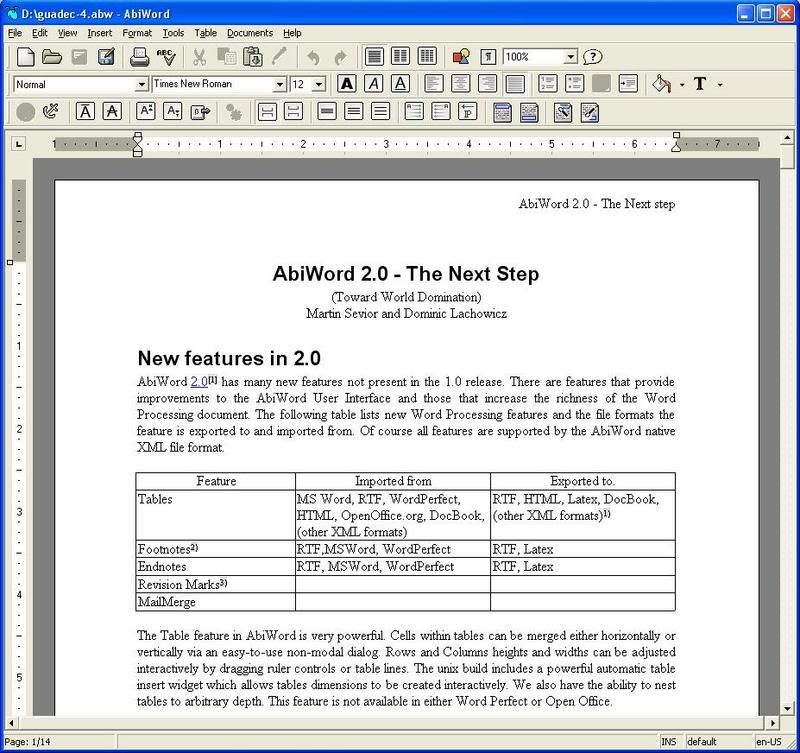Open the Documents menu
Screen dimensions: 800x753
pyautogui.click(x=250, y=33)
